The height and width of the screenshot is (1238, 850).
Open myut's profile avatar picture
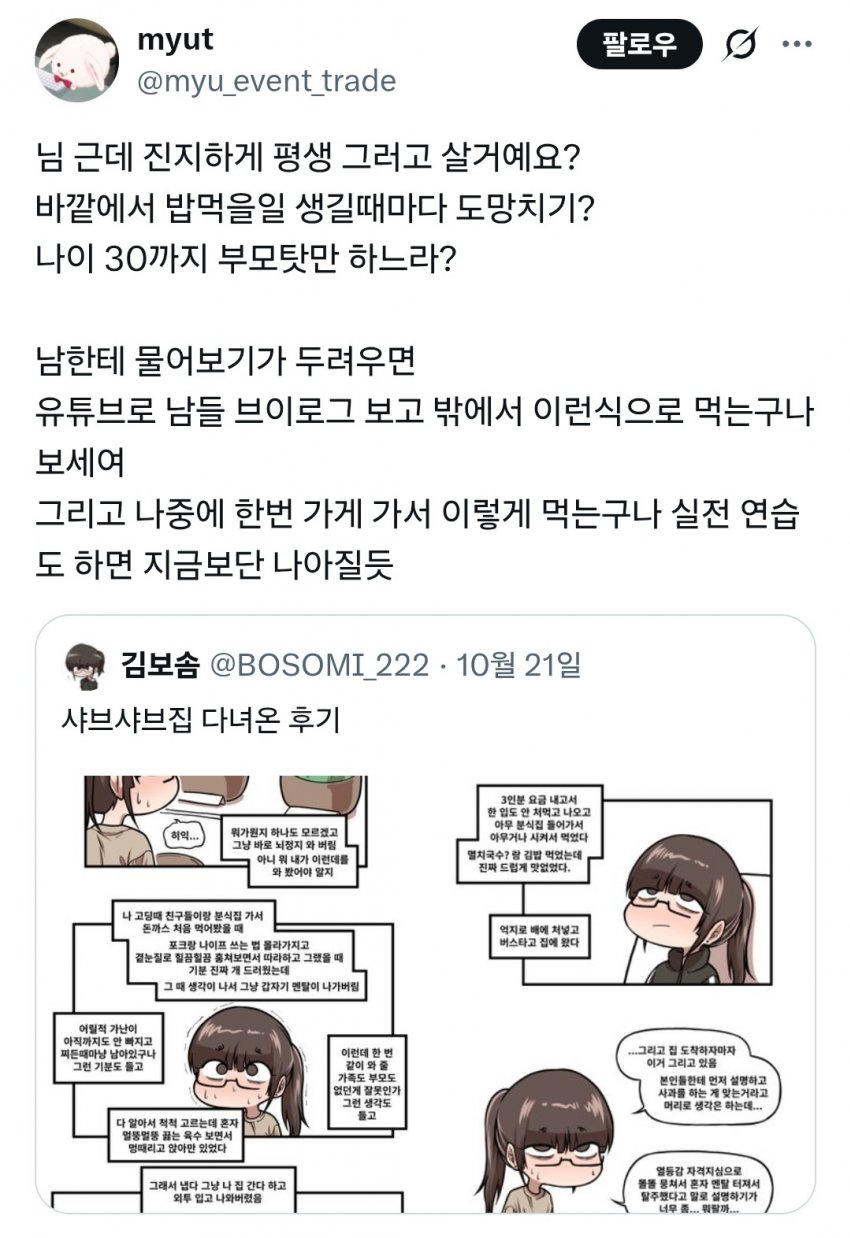click(x=76, y=59)
